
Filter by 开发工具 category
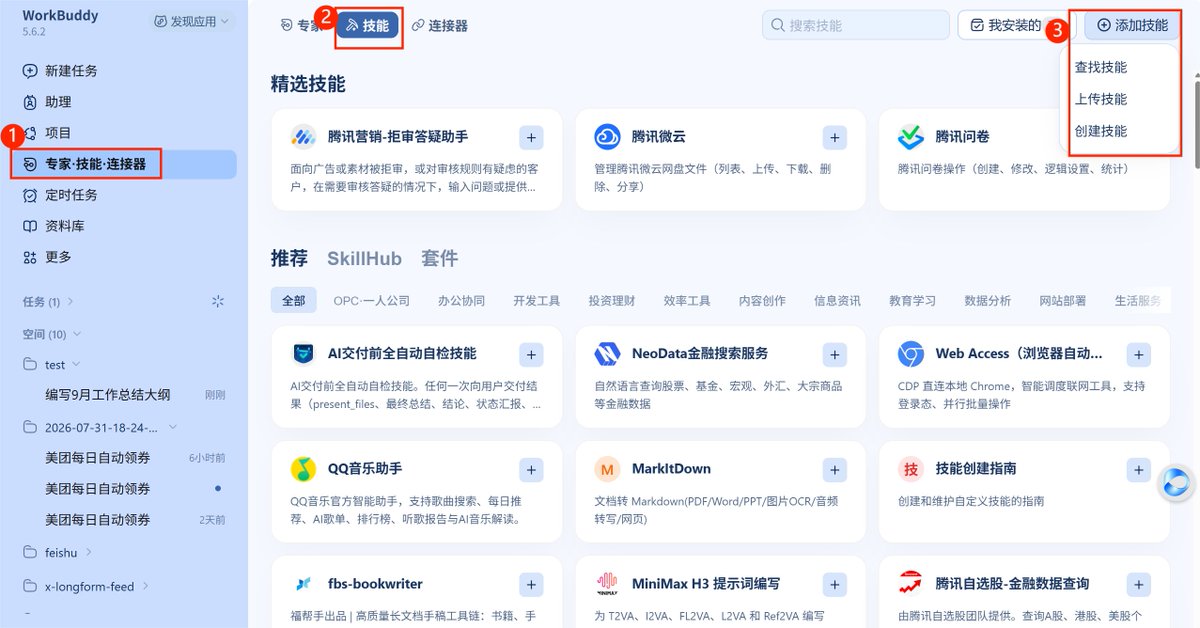click(537, 300)
